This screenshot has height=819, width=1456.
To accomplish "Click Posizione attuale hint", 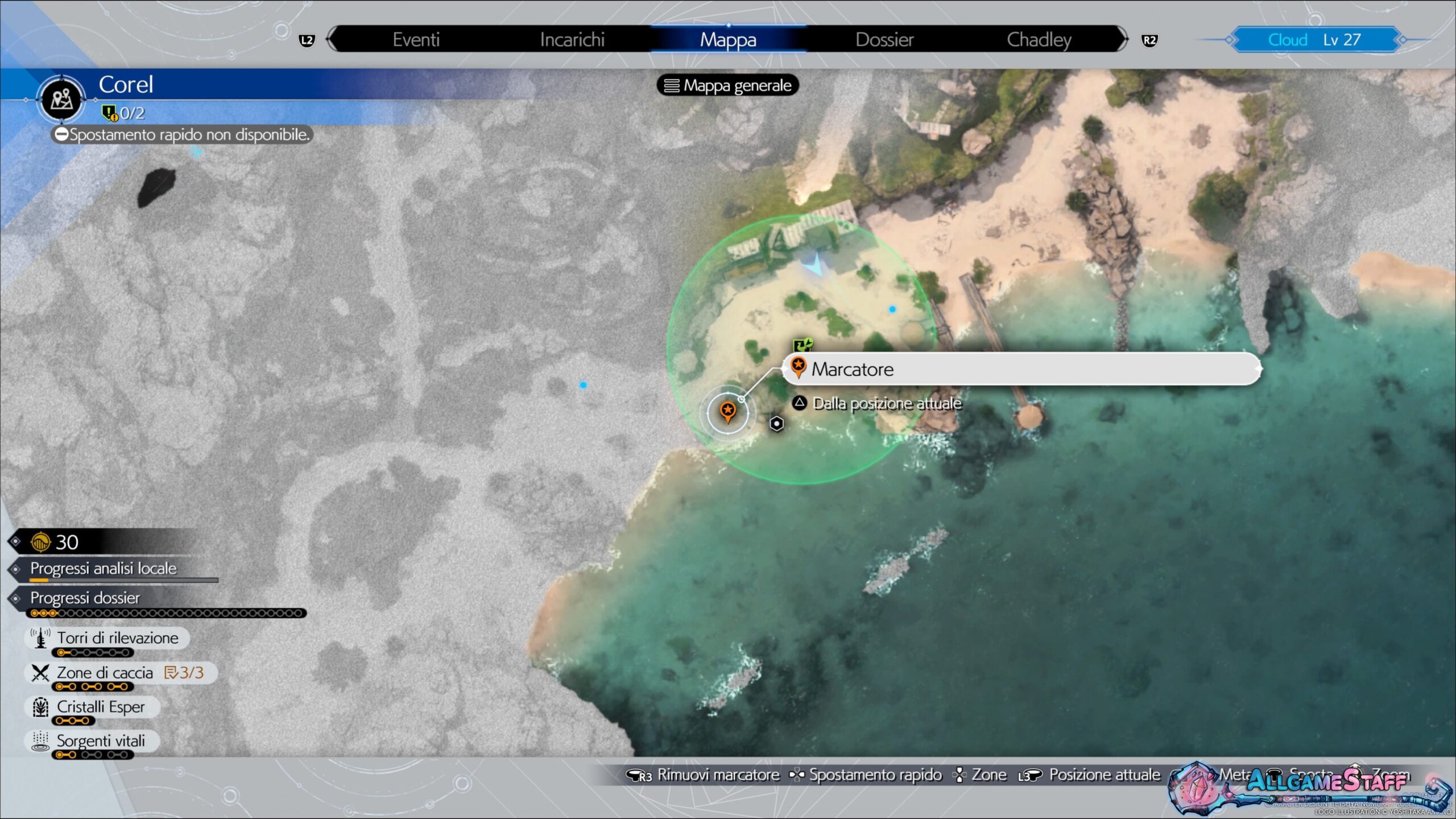I will click(1105, 775).
